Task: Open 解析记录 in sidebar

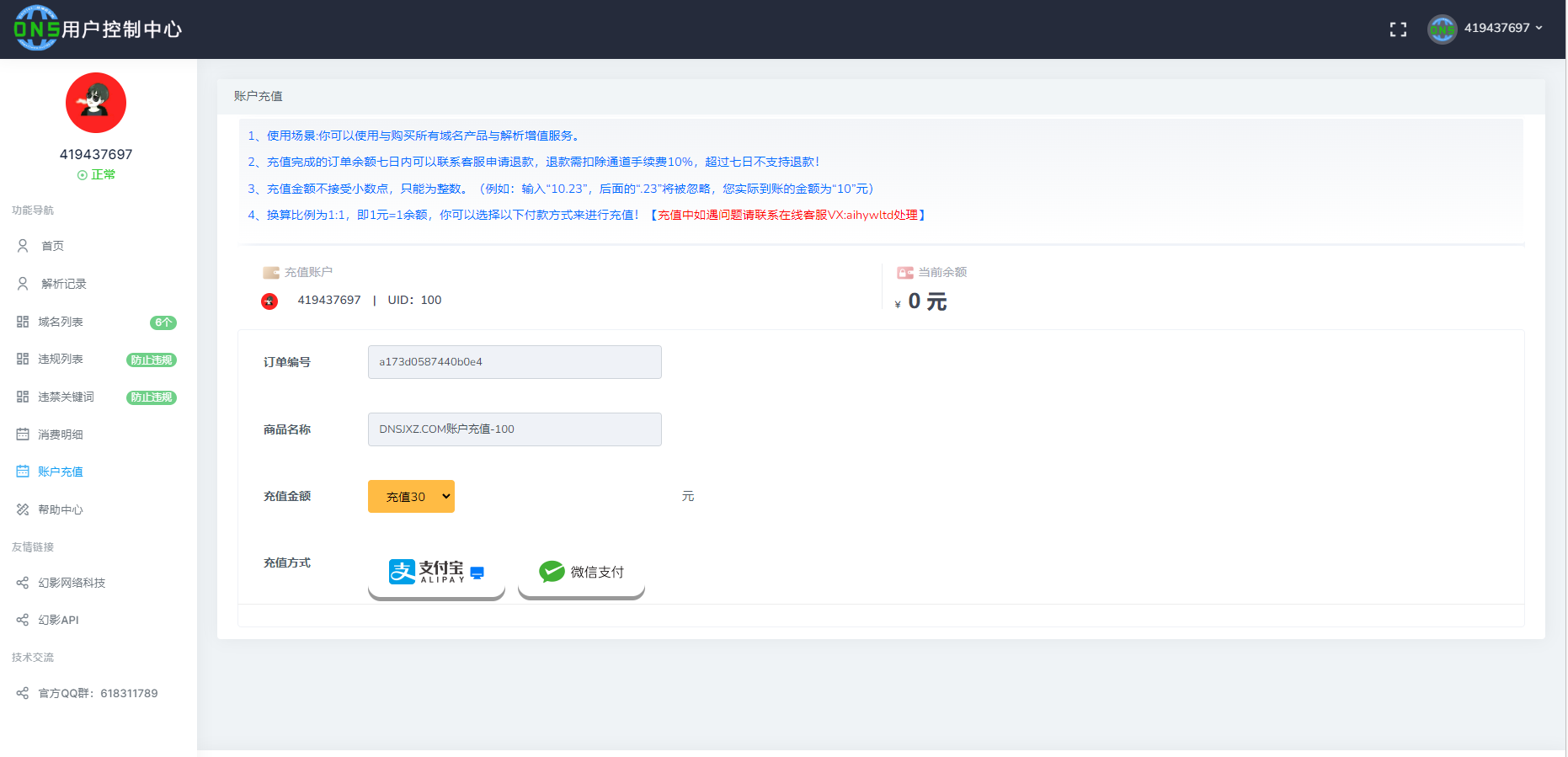Action: [63, 284]
